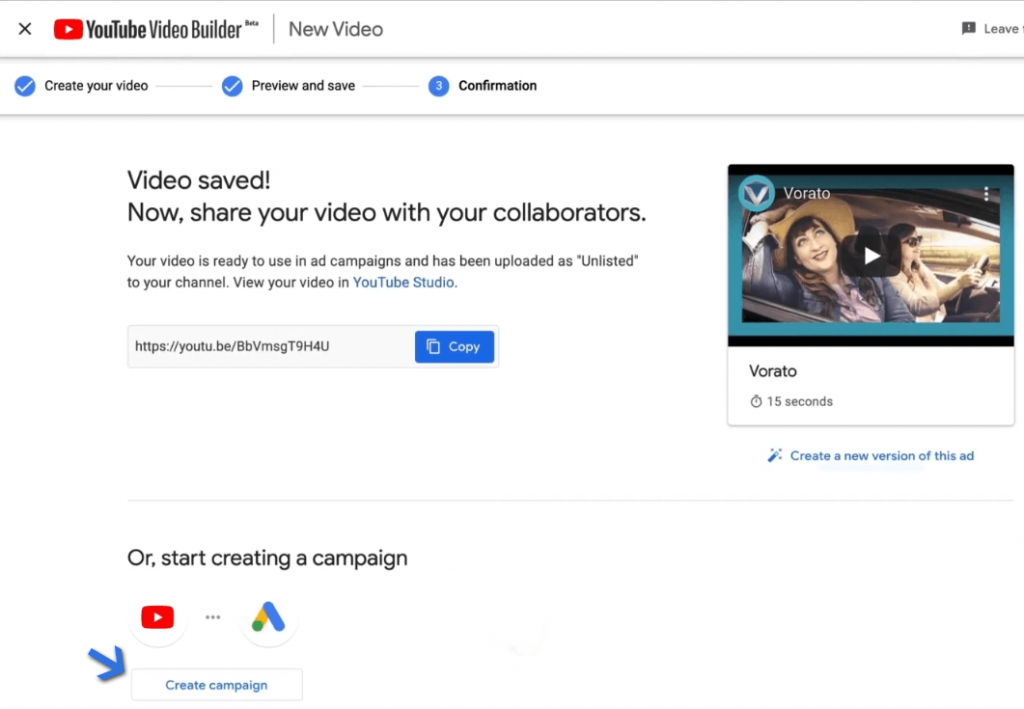Open the video preview three-dot menu
Image resolution: width=1024 pixels, height=709 pixels.
(x=986, y=193)
